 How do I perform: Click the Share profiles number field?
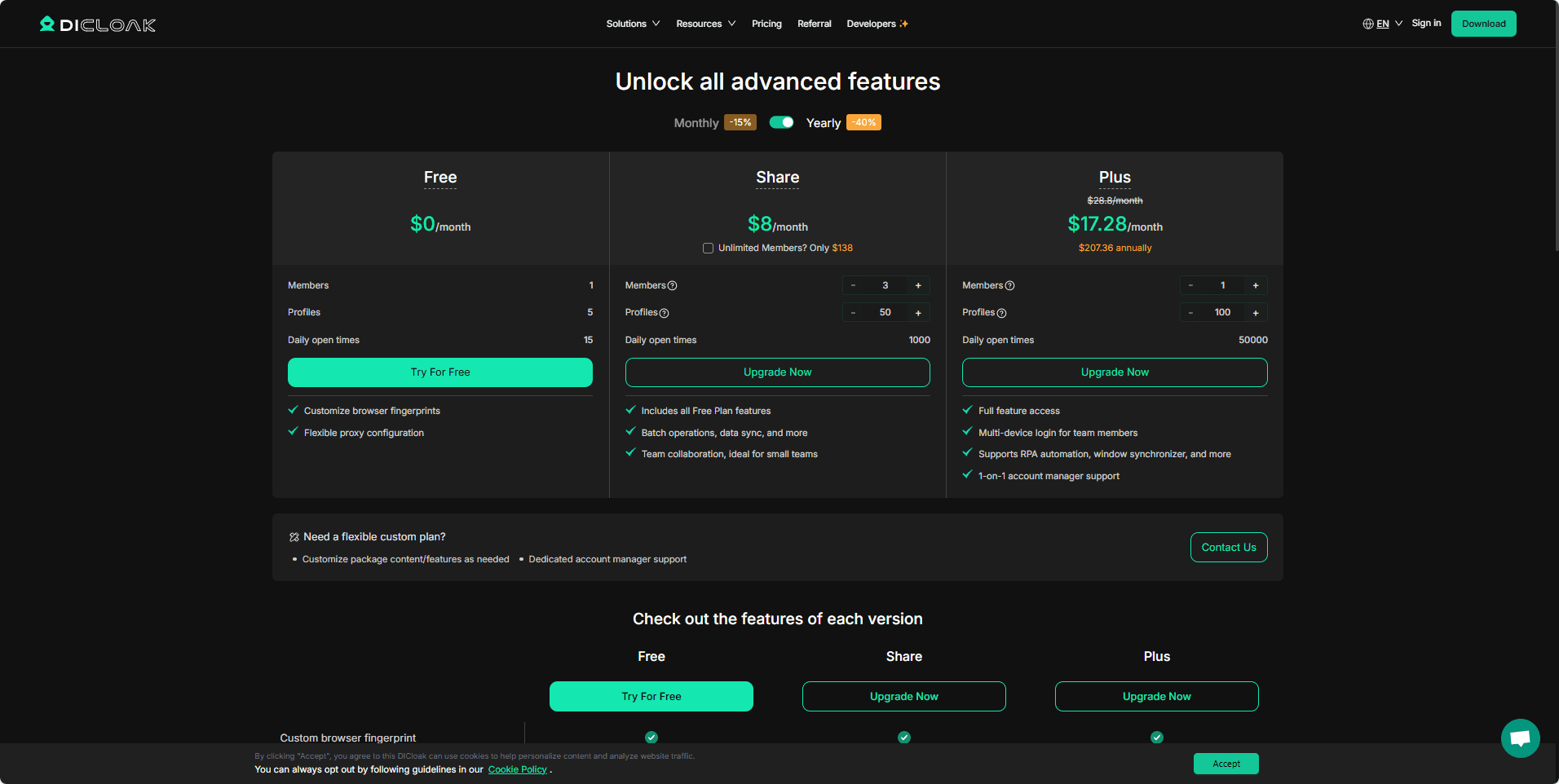[885, 313]
